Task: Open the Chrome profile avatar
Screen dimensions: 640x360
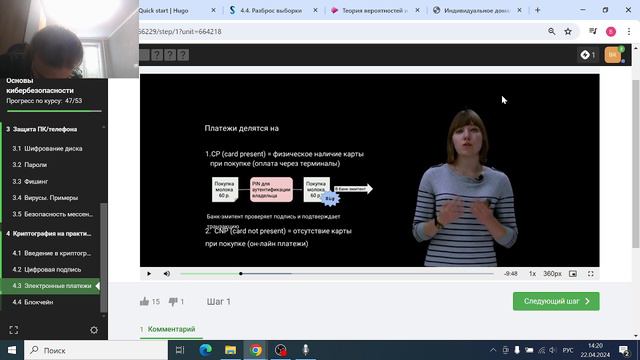Action: tap(611, 31)
